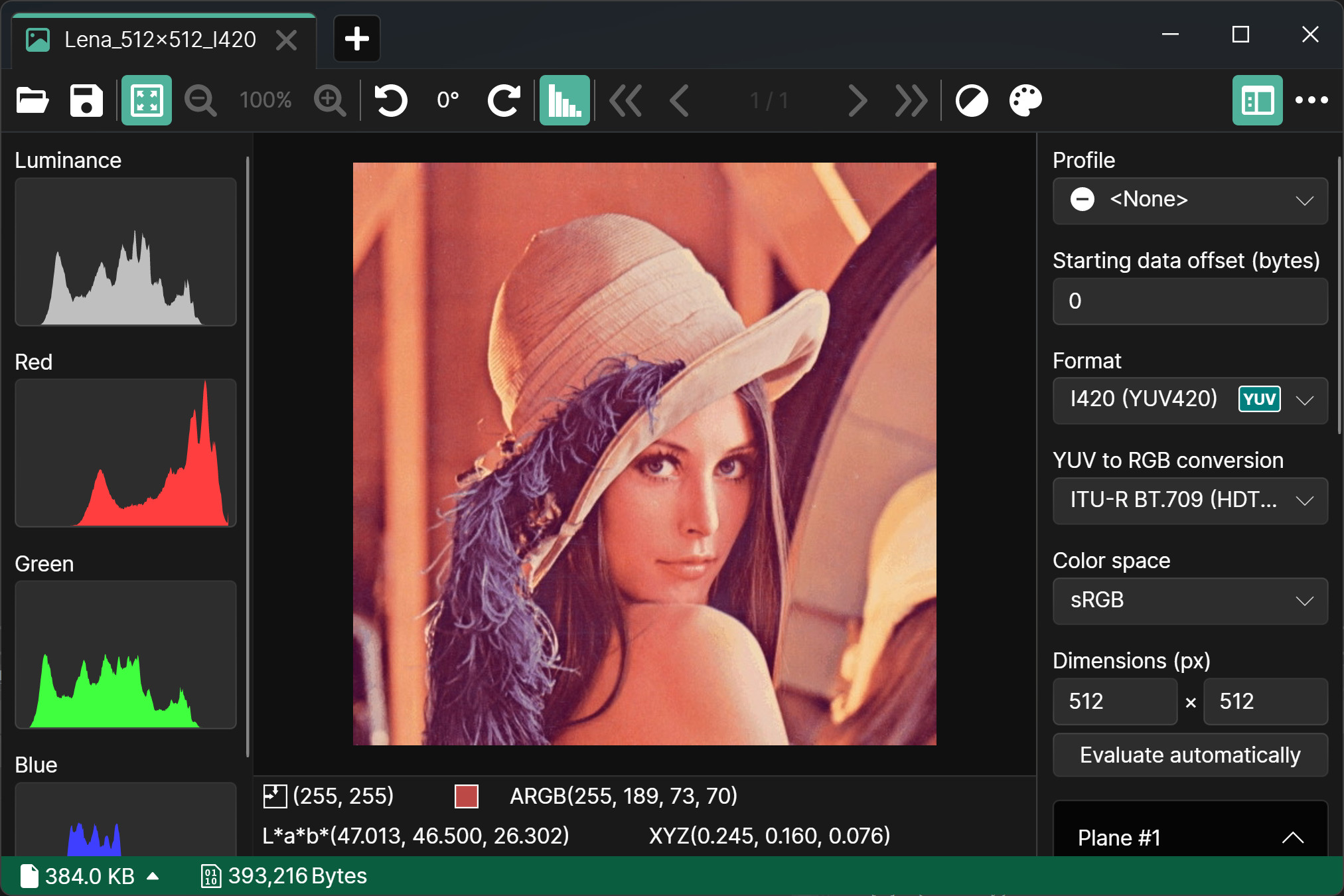The width and height of the screenshot is (1344, 896).
Task: Go to previous frame
Action: tap(679, 101)
